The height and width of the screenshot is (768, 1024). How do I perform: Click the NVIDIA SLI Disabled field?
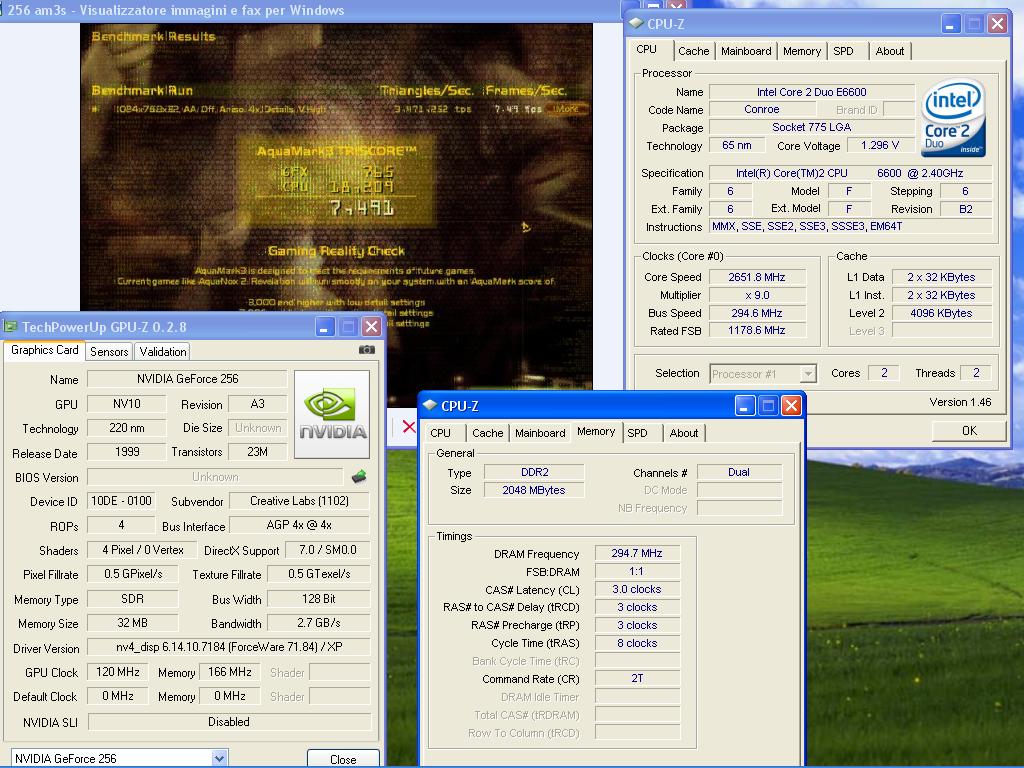(x=229, y=722)
